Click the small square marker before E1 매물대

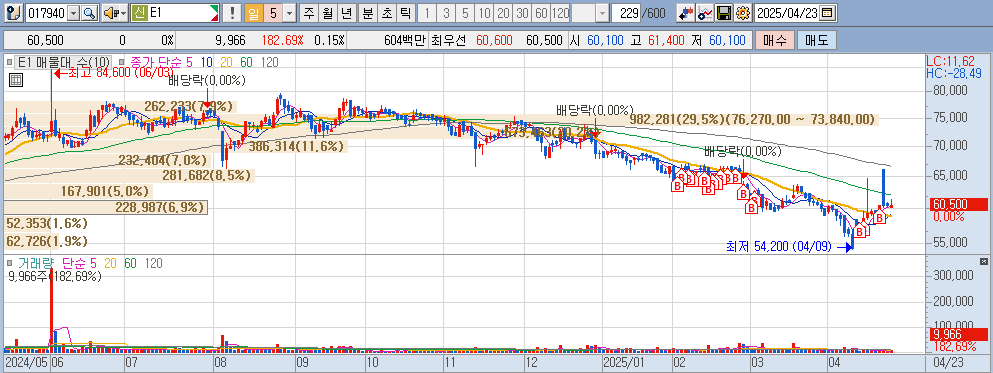point(9,62)
